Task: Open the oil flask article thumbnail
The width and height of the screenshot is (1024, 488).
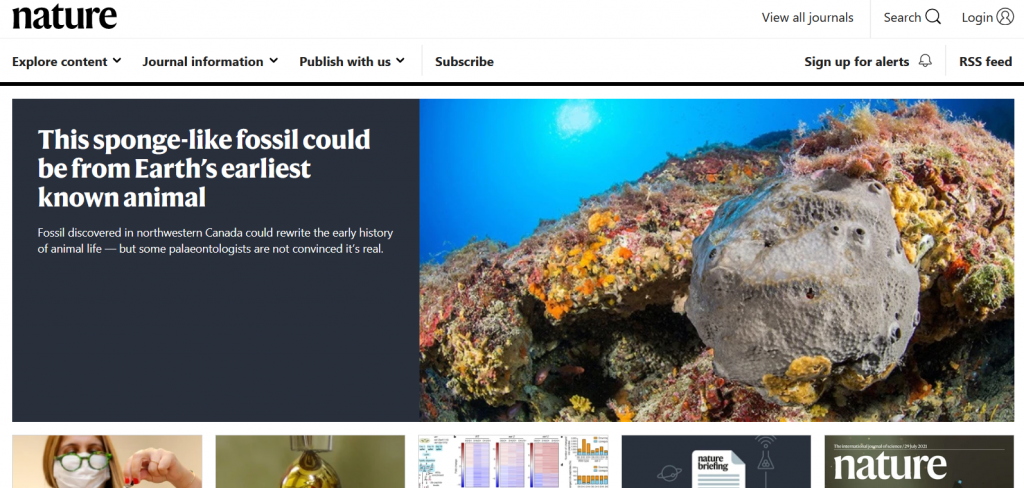Action: point(310,461)
